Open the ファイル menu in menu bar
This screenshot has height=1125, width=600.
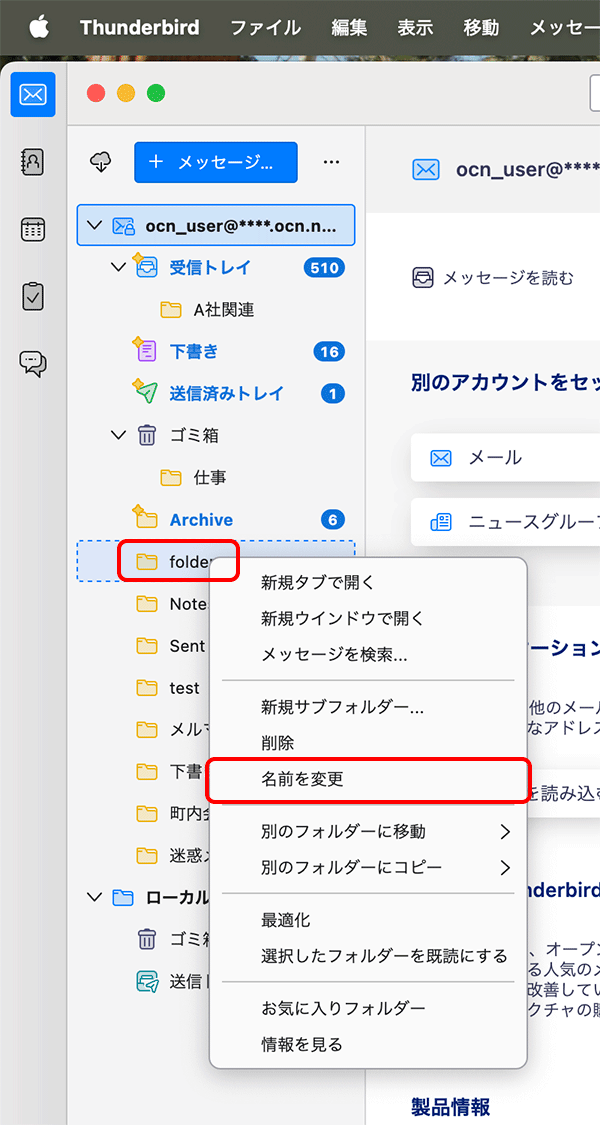coord(265,27)
